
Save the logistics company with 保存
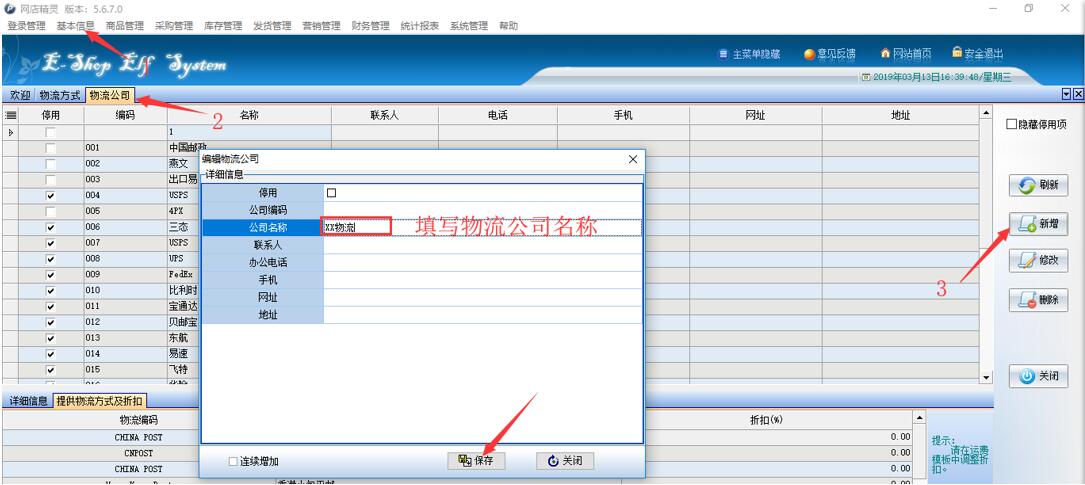(476, 461)
